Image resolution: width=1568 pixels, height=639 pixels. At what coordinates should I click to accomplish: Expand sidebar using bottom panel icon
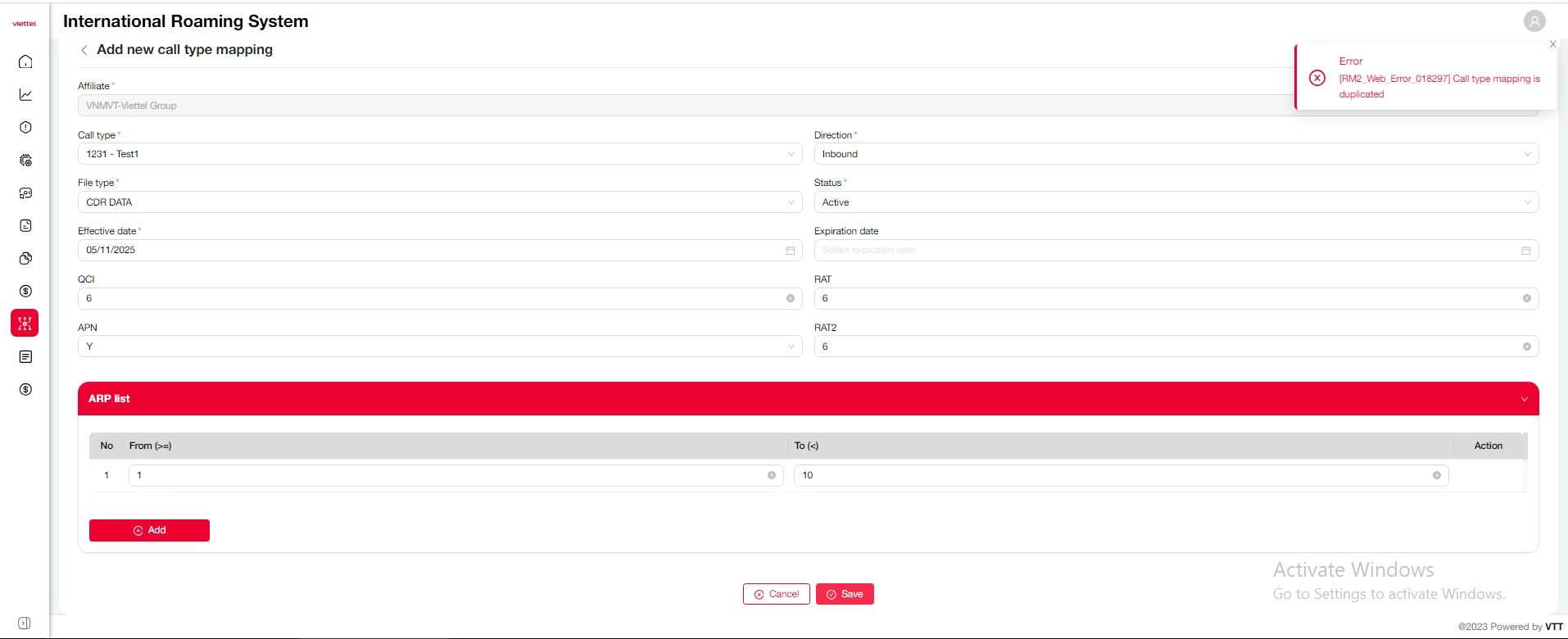tap(25, 623)
